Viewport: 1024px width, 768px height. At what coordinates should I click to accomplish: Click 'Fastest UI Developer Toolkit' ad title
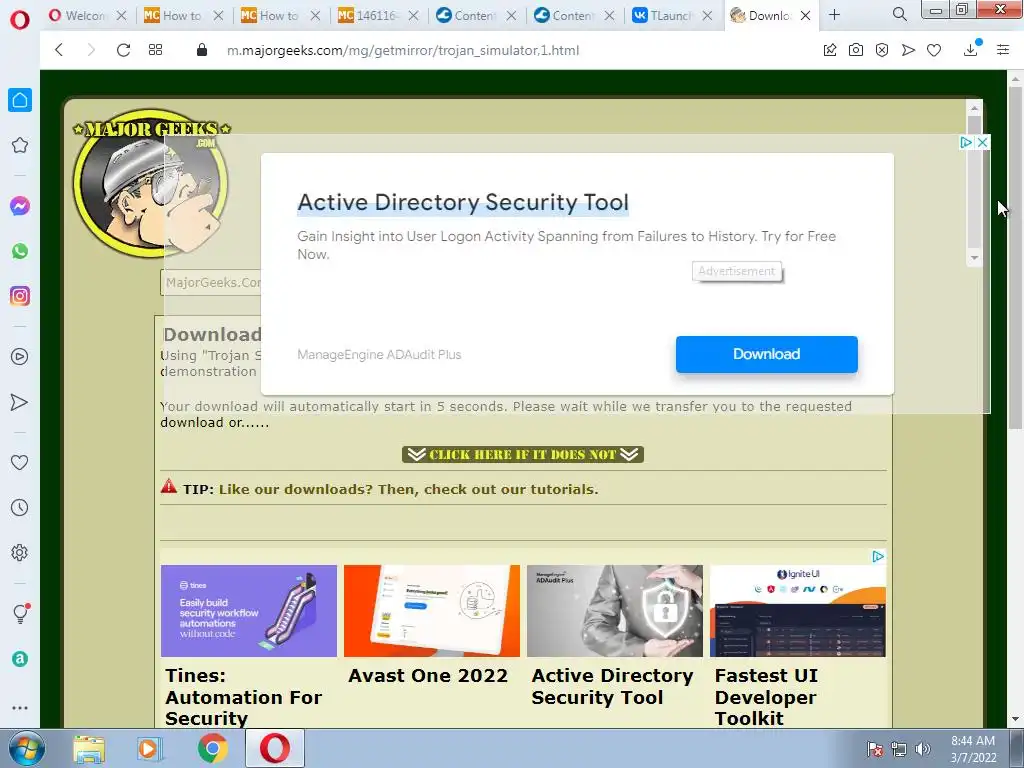coord(766,697)
